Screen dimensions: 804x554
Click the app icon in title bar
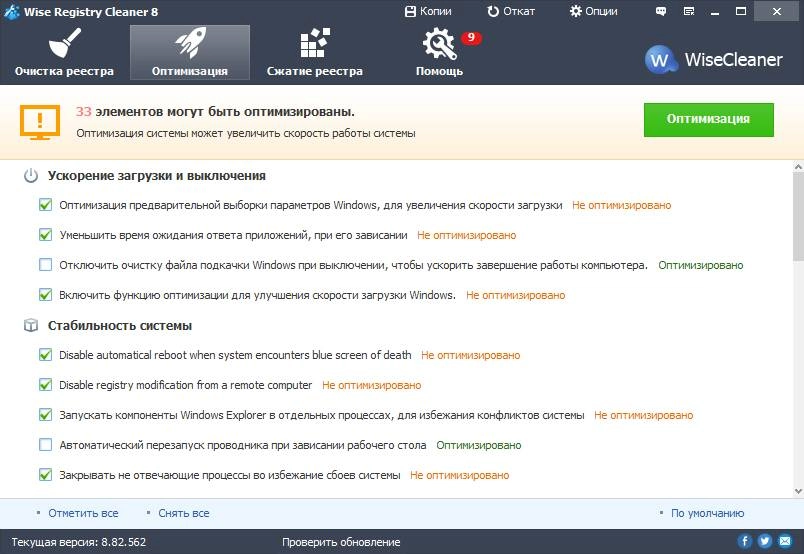click(x=11, y=11)
